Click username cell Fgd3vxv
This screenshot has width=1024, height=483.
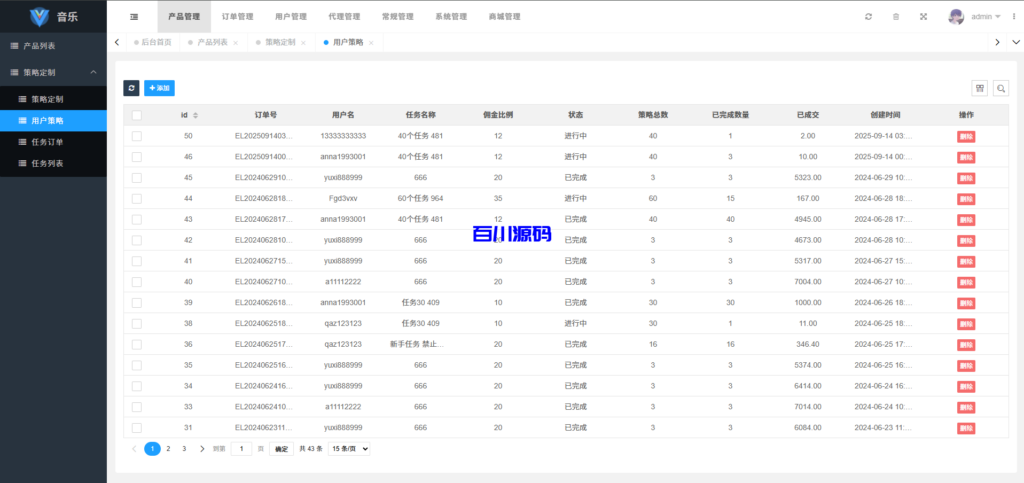[343, 199]
